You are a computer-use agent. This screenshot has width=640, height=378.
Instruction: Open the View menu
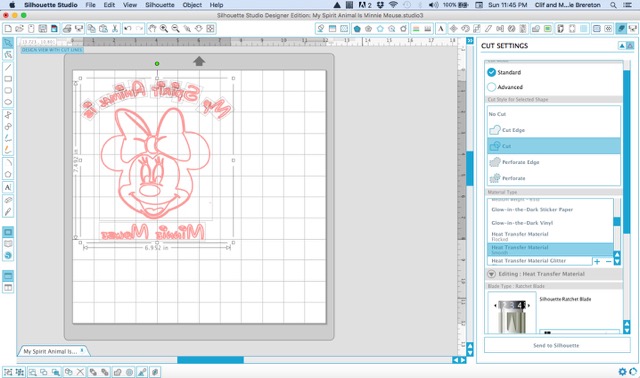(x=130, y=5)
